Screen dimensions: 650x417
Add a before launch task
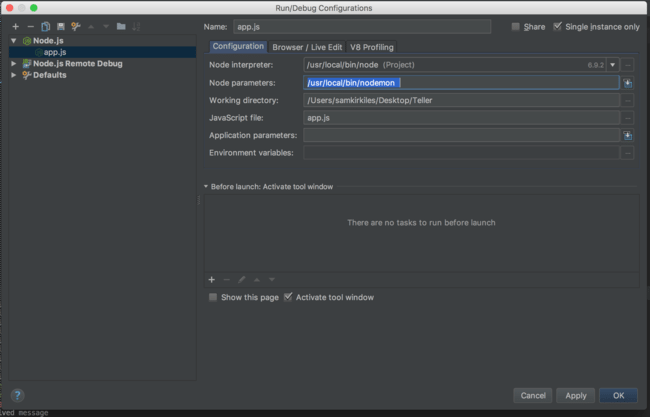pos(211,279)
